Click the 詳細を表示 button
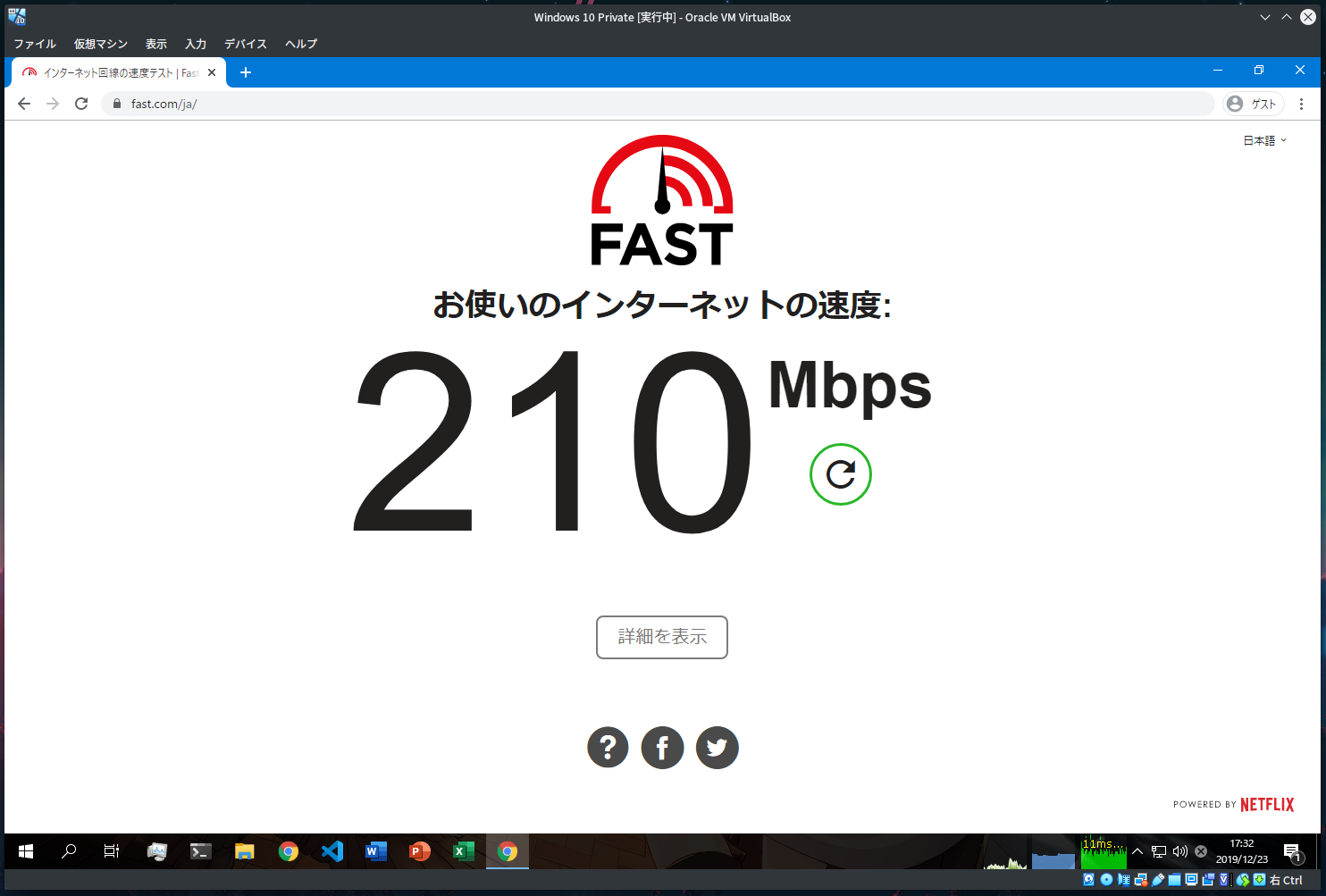 point(662,637)
